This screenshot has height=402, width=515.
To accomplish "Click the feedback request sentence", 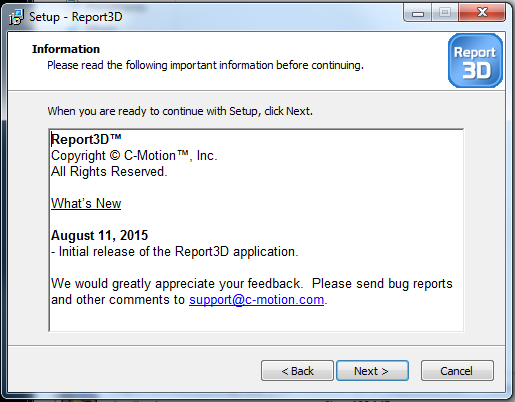I will coord(252,292).
